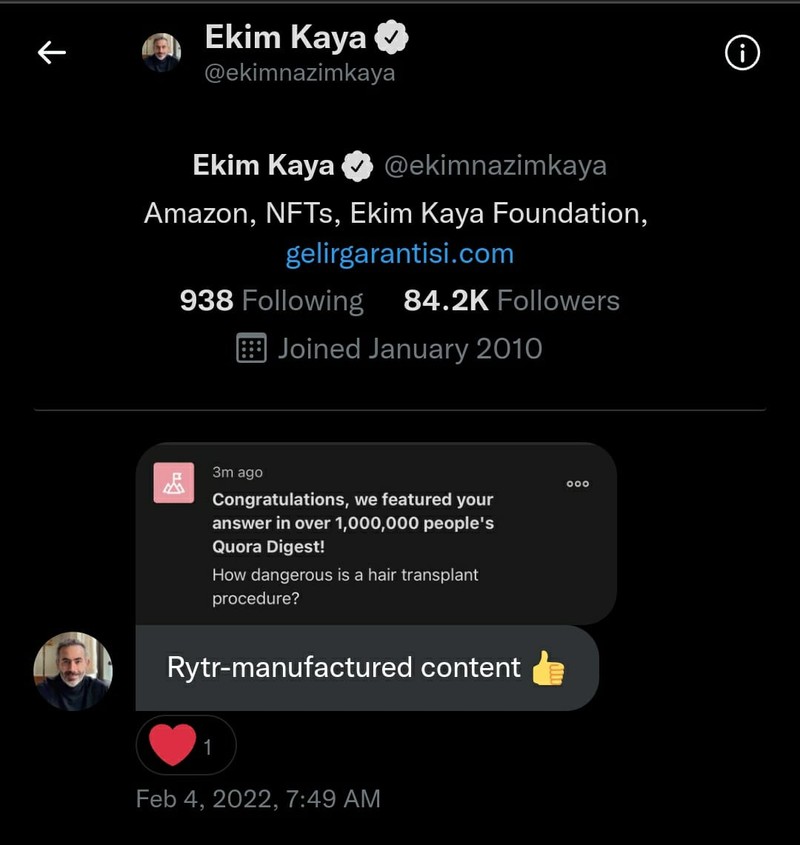Click the @ekimnazimkaya handle in profile summary

(x=495, y=166)
